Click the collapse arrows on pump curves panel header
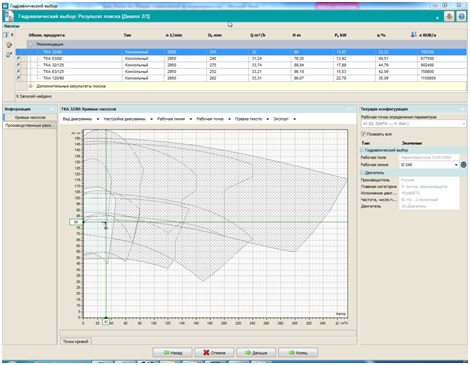 pos(349,109)
